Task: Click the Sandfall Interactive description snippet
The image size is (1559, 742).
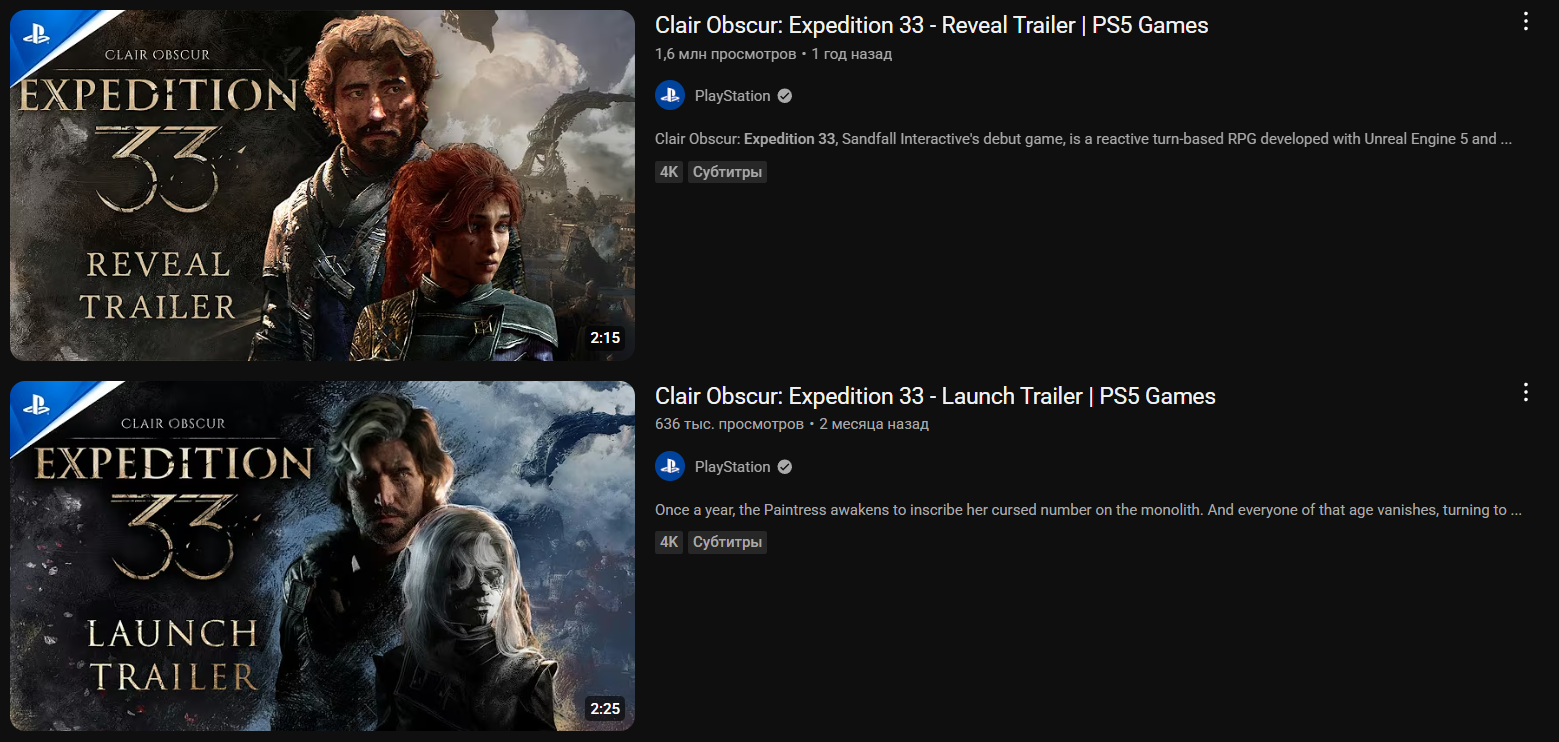Action: (x=1083, y=139)
